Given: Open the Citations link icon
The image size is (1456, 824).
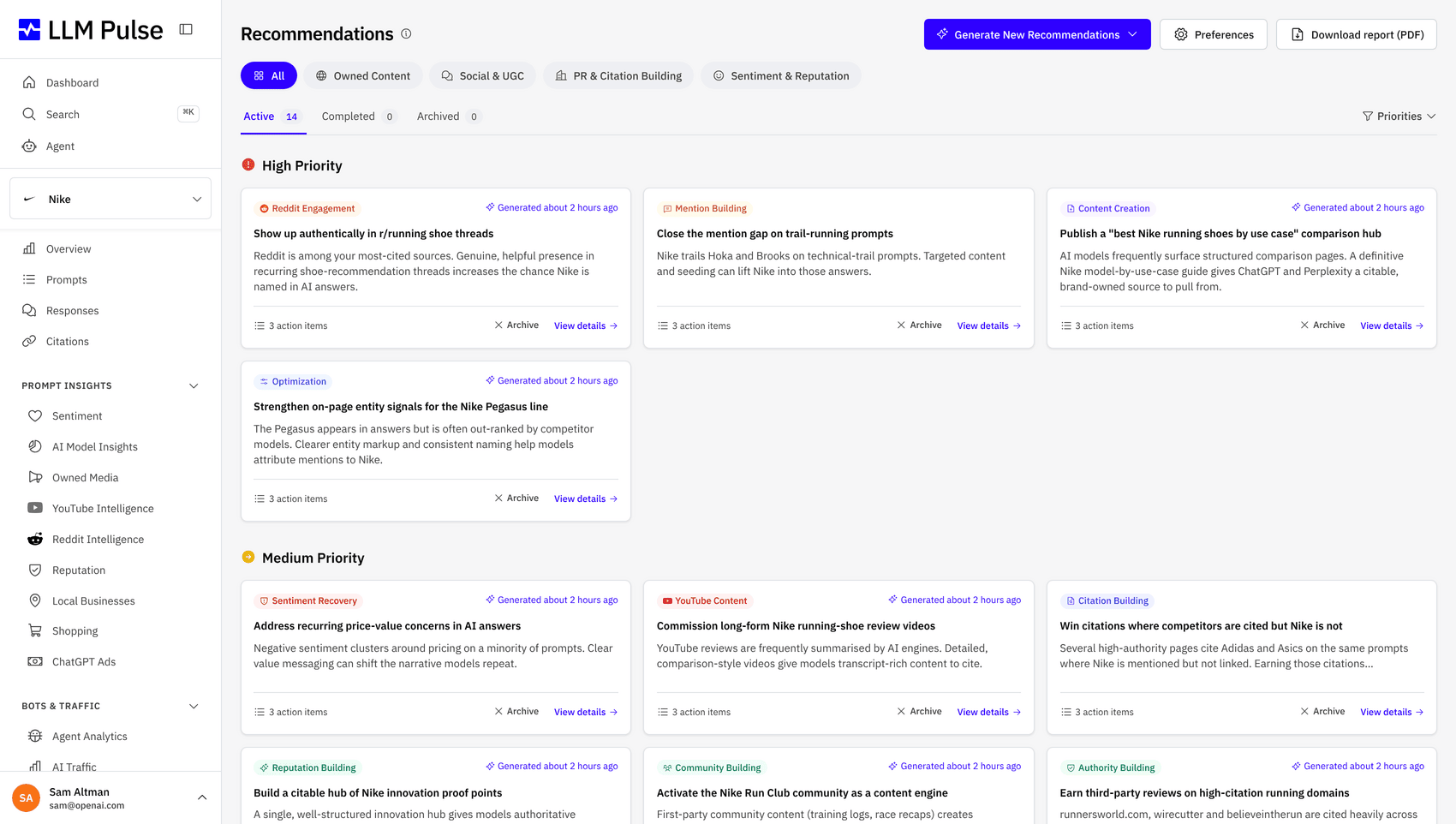Looking at the screenshot, I should (x=29, y=341).
